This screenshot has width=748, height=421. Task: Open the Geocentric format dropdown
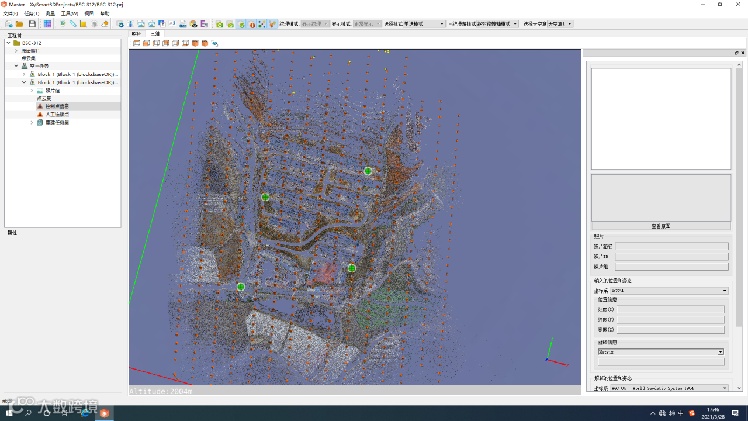click(x=660, y=352)
